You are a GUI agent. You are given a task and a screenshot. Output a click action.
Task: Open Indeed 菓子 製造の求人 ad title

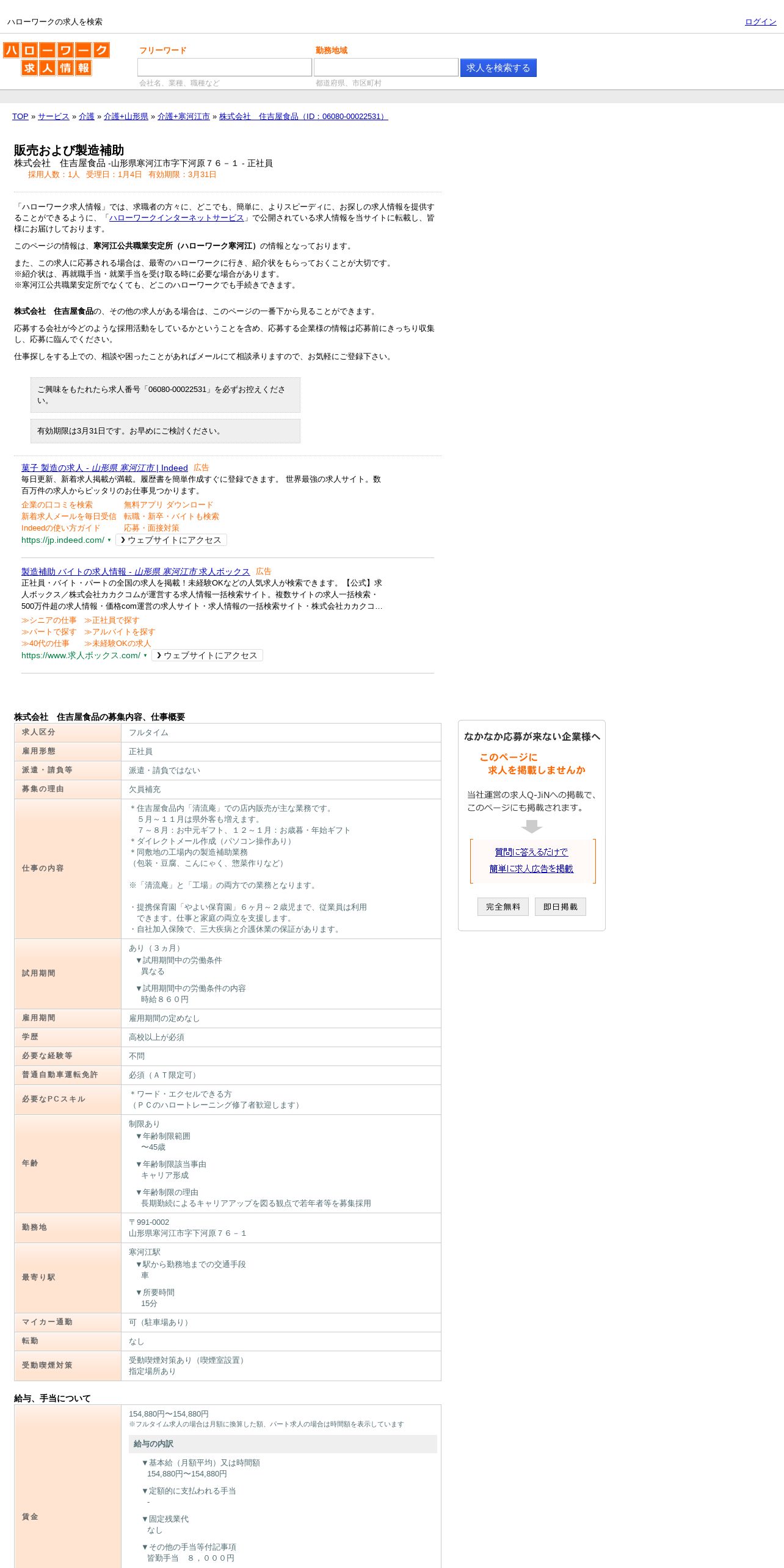coord(104,468)
